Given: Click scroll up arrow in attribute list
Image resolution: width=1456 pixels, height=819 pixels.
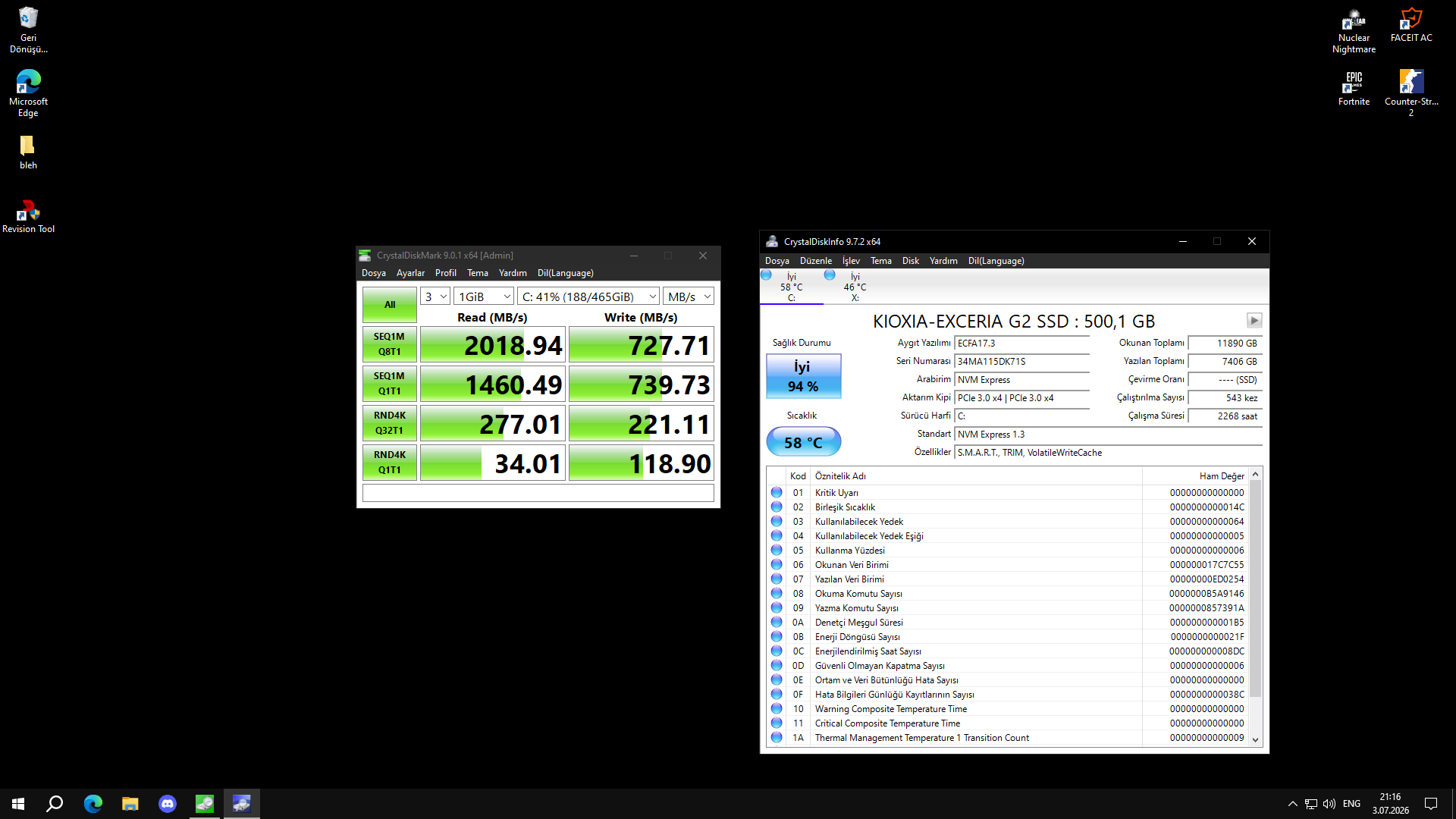Looking at the screenshot, I should coord(1255,474).
